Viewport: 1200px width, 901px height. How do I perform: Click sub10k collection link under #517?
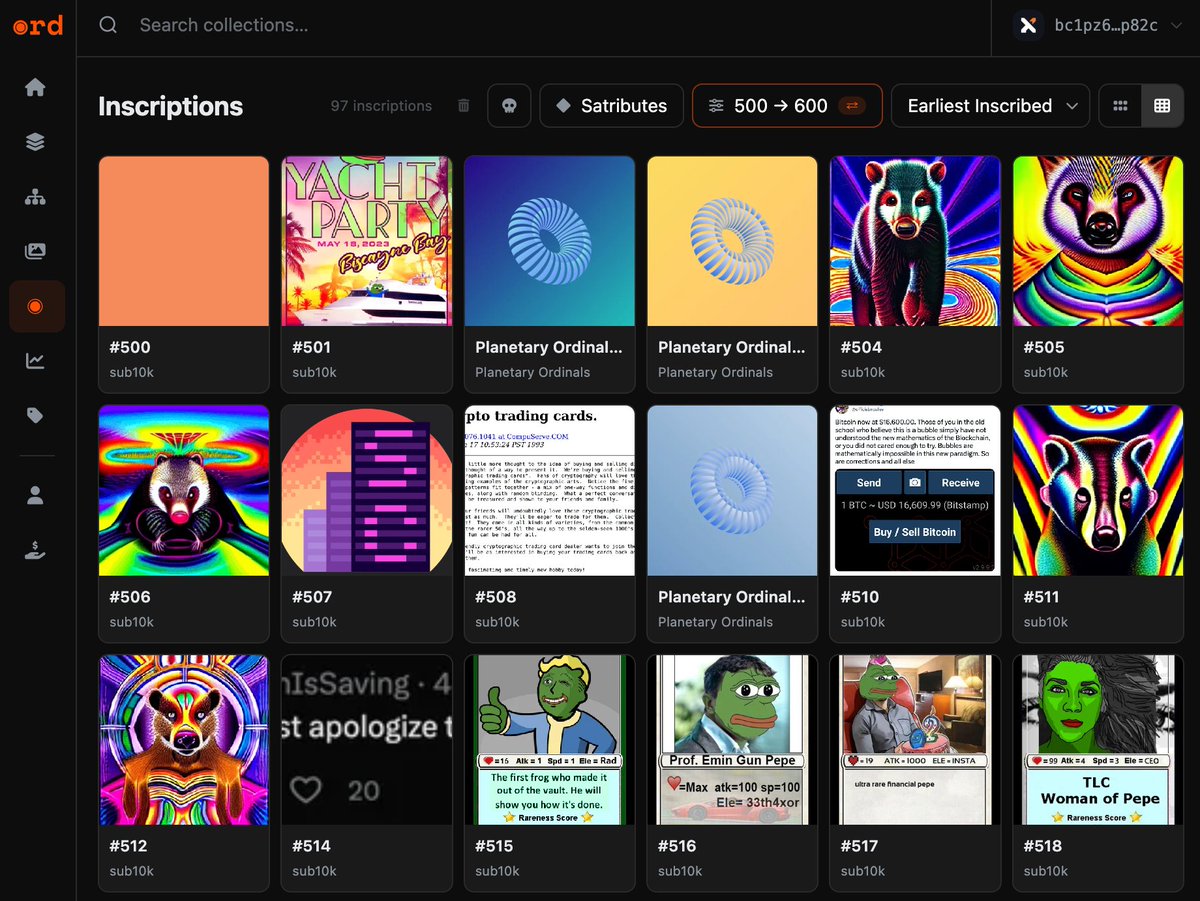[x=862, y=871]
